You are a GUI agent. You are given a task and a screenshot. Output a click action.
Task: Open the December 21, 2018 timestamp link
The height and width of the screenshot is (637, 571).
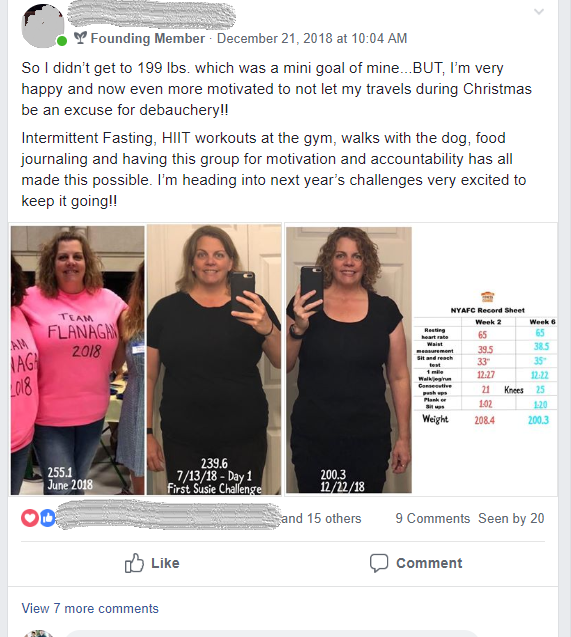coord(312,38)
